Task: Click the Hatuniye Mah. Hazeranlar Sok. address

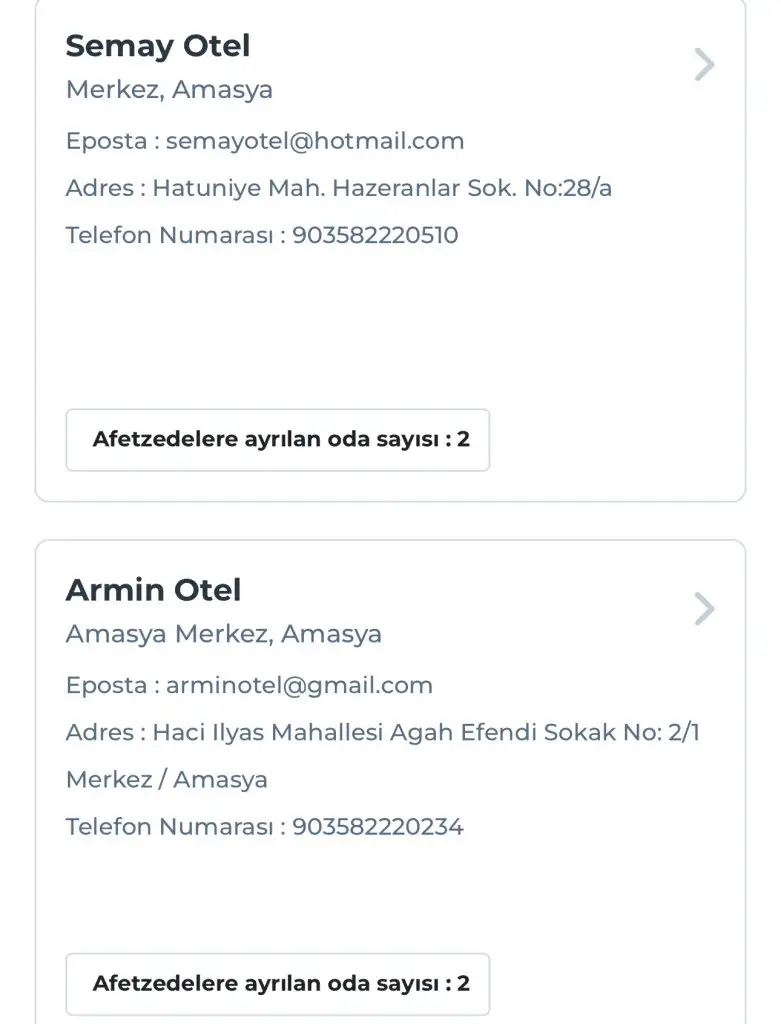Action: pyautogui.click(x=382, y=188)
